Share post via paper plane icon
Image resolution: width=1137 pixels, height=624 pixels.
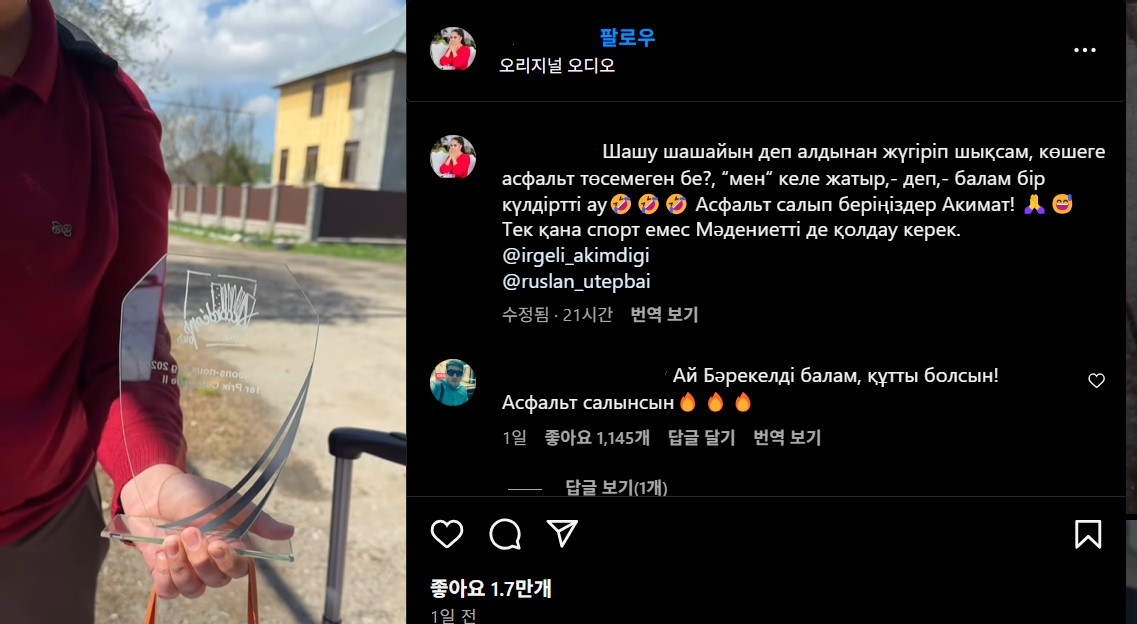point(563,534)
